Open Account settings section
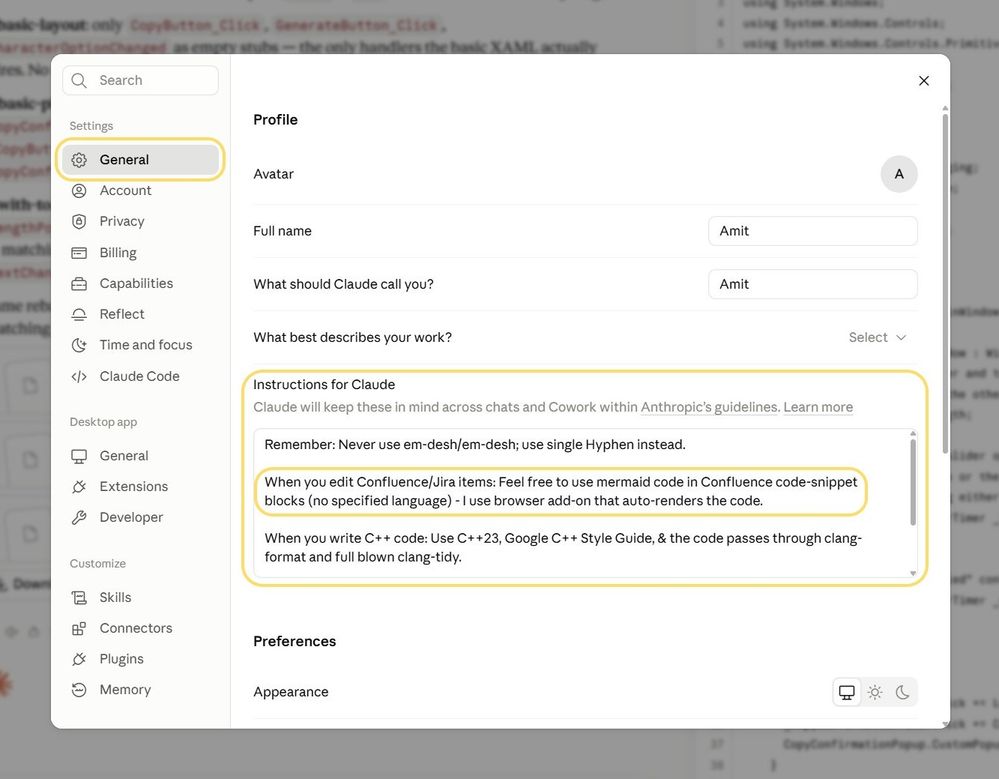Screen dimensions: 999x779 click(x=141, y=190)
